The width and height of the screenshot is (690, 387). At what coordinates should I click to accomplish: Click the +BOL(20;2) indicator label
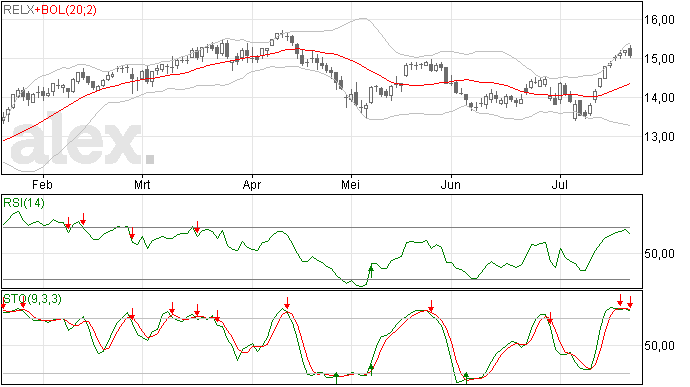point(66,10)
